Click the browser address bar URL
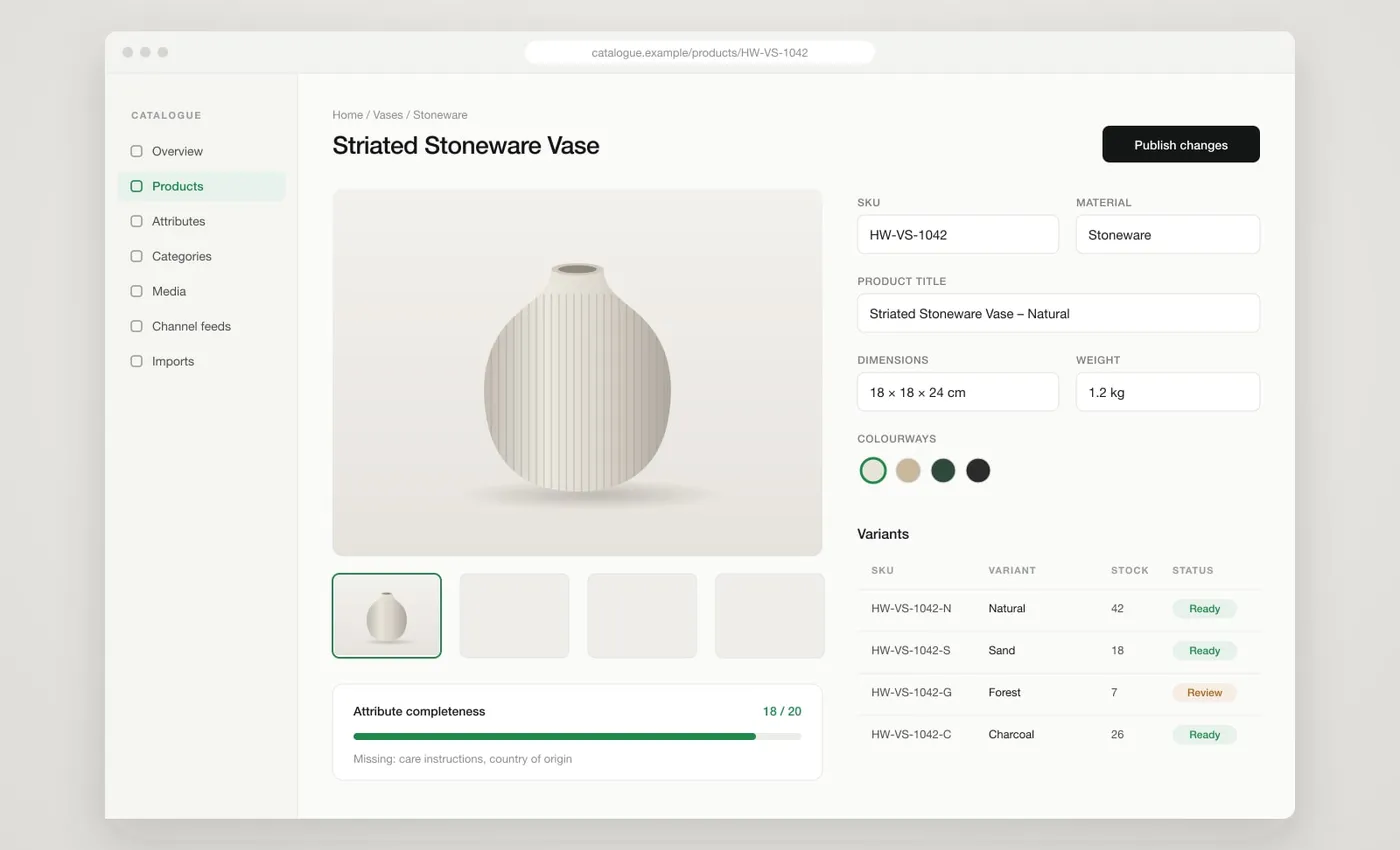The height and width of the screenshot is (850, 1400). 700,52
